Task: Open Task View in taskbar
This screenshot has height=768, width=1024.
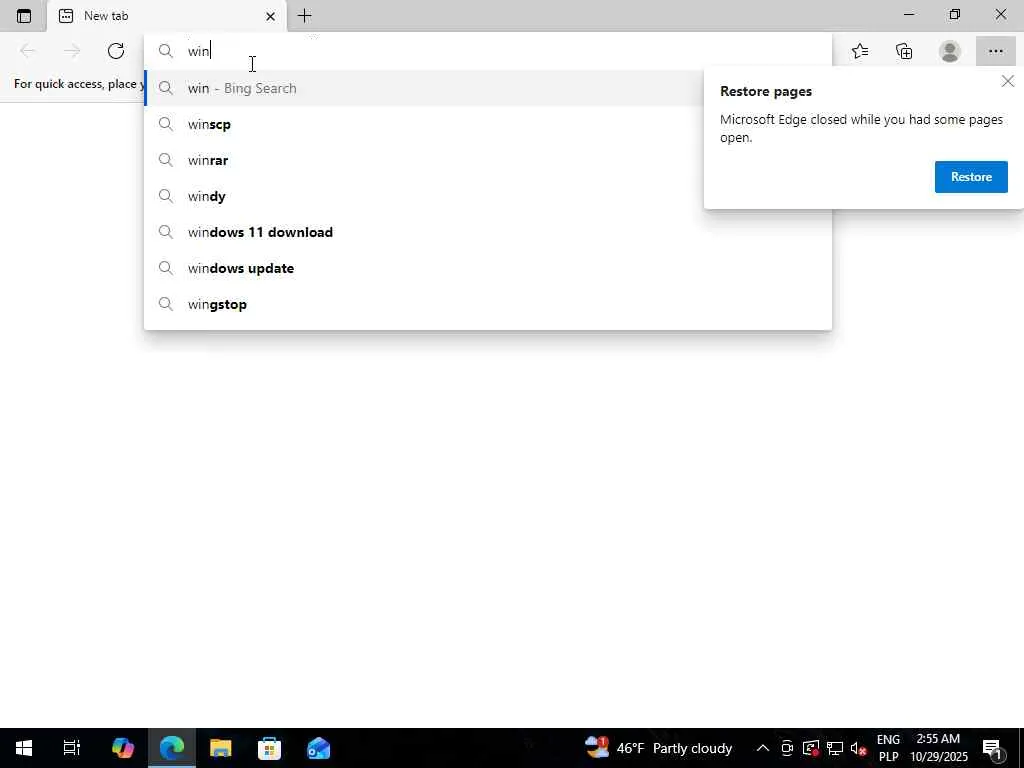Action: pyautogui.click(x=72, y=748)
